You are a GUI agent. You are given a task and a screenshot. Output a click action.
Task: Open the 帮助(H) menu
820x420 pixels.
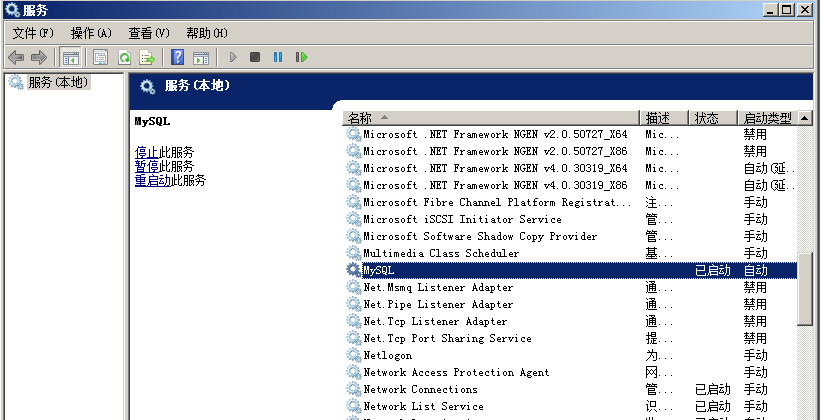tap(207, 33)
